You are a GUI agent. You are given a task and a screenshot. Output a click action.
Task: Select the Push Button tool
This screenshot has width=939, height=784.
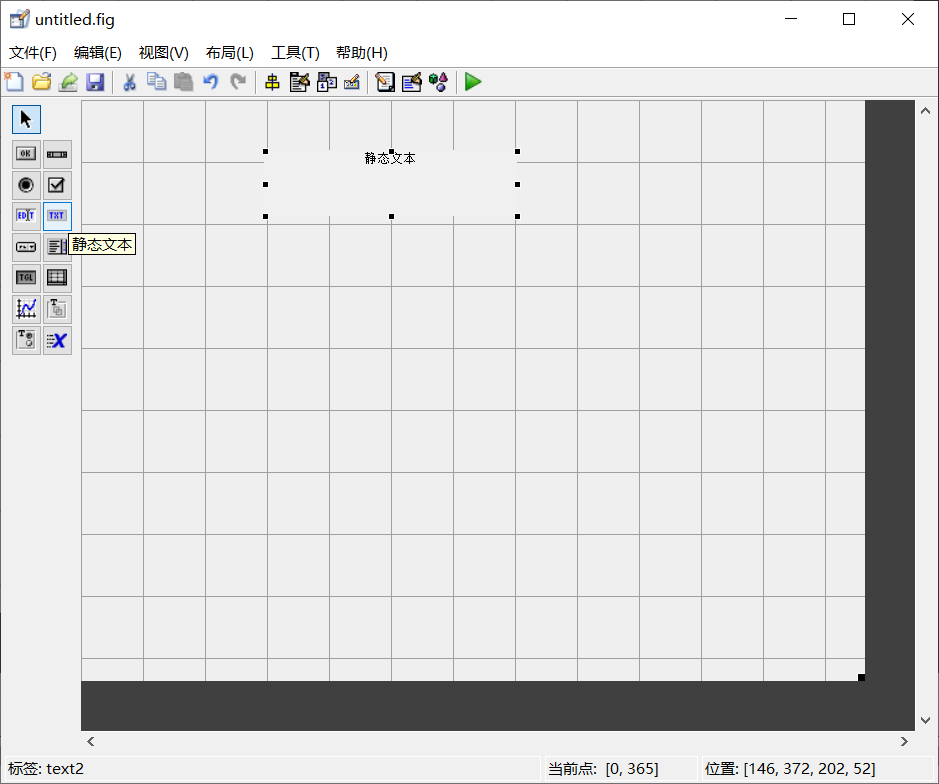click(x=26, y=153)
